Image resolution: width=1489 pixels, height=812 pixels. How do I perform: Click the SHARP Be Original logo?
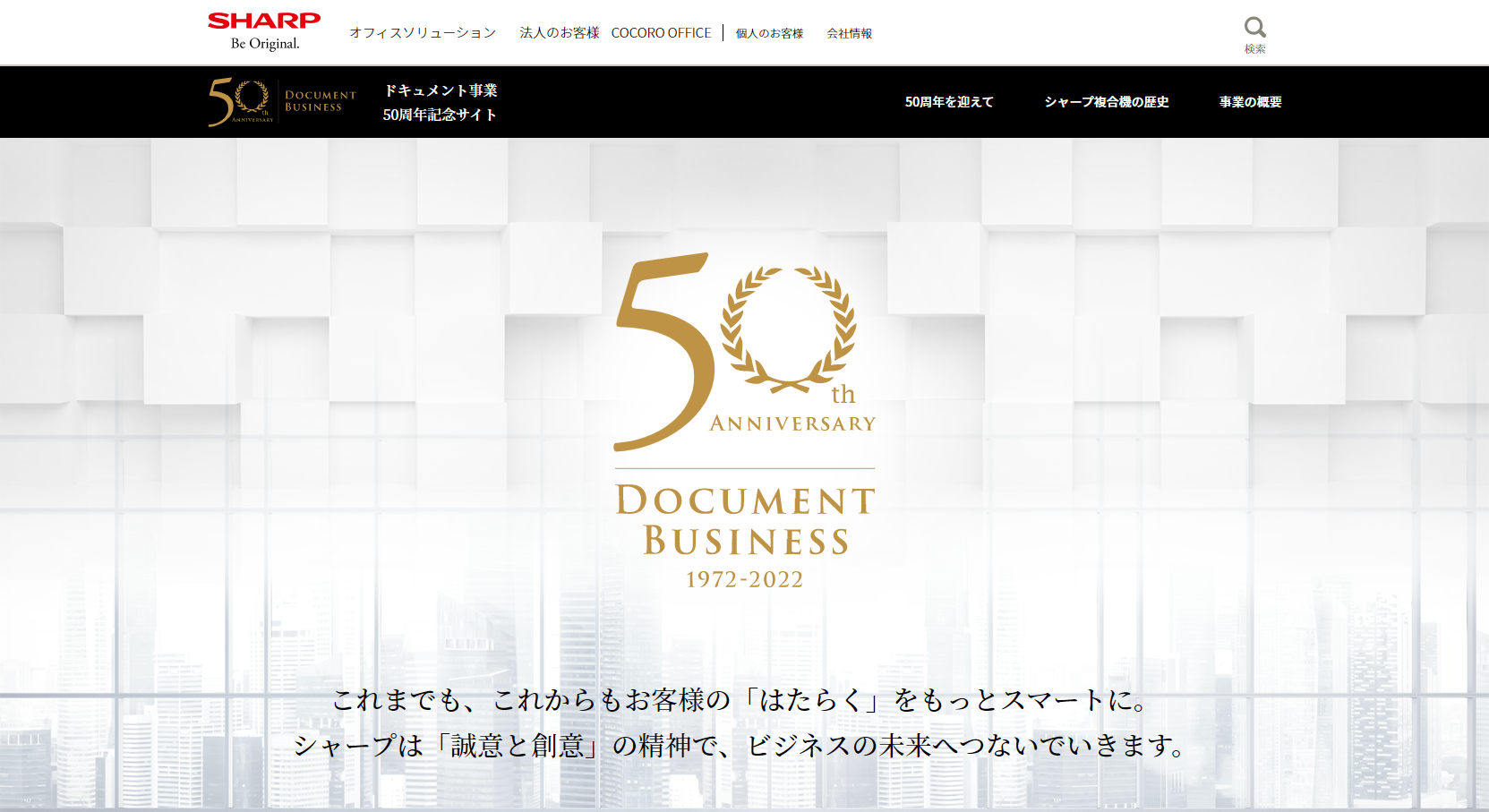click(x=264, y=31)
